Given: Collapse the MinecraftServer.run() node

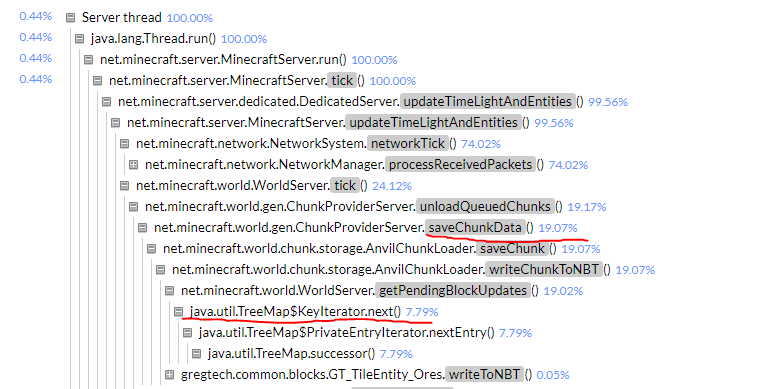Looking at the screenshot, I should (88, 60).
